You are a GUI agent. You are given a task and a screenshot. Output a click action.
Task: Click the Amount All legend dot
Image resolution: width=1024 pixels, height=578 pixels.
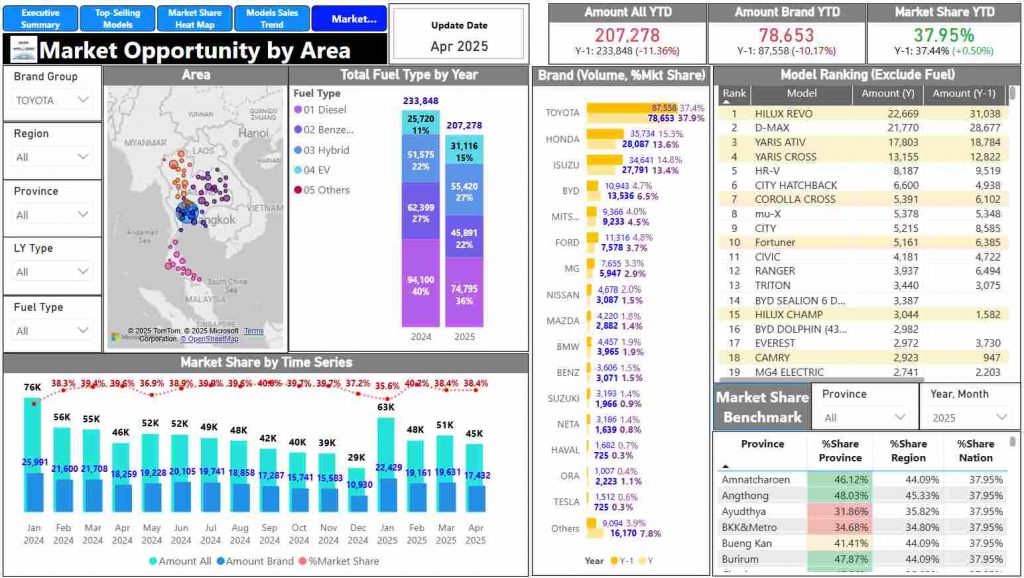153,561
